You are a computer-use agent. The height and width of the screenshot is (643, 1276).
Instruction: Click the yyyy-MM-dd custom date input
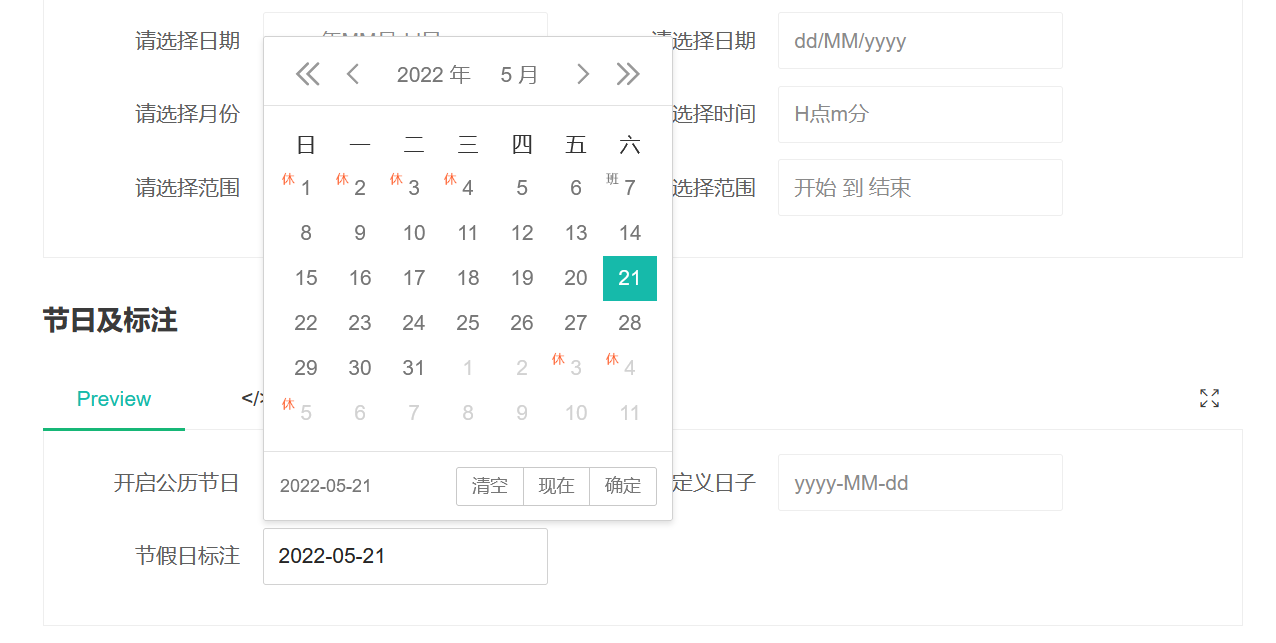pos(919,482)
